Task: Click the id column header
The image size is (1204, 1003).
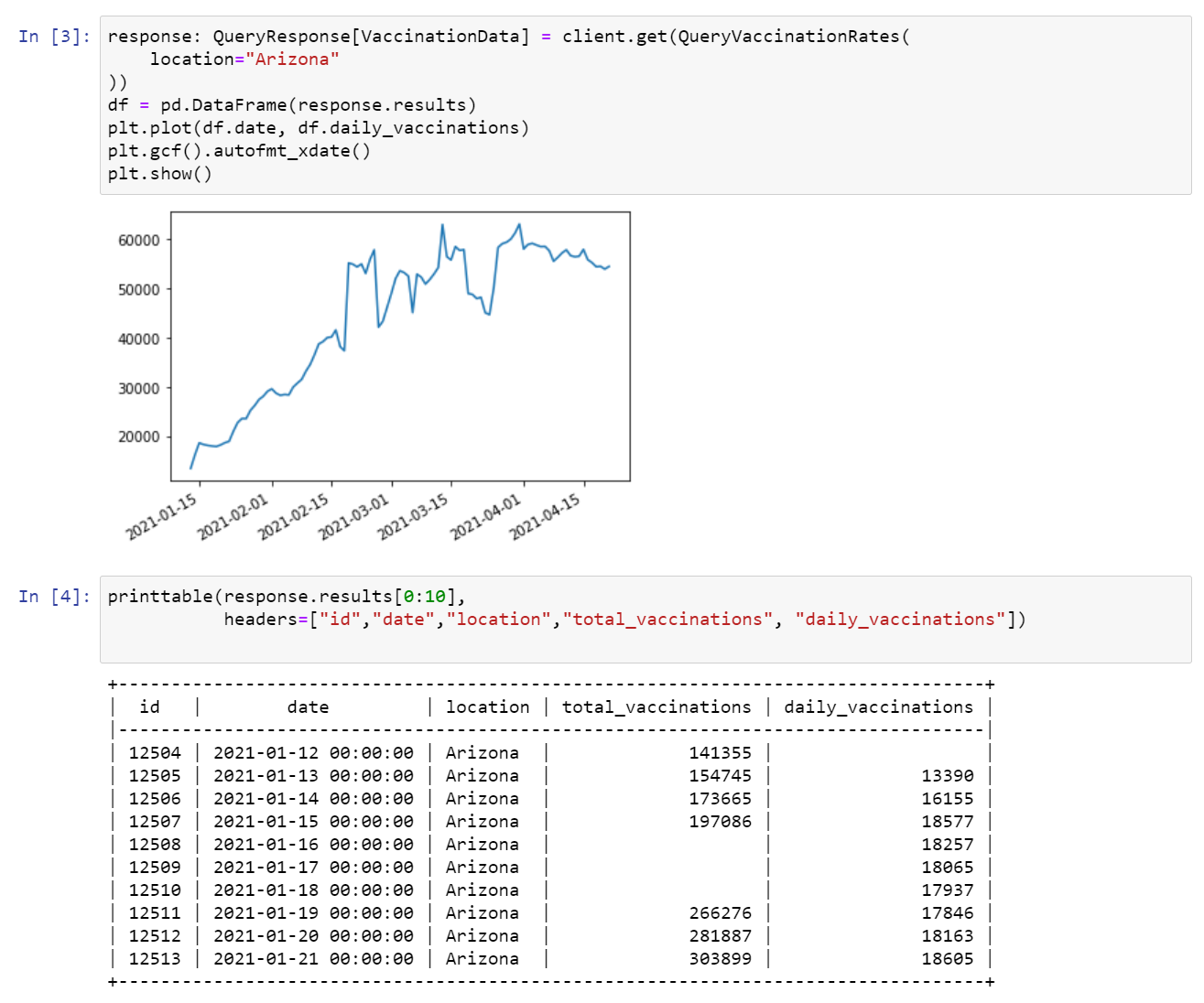Action: point(150,707)
